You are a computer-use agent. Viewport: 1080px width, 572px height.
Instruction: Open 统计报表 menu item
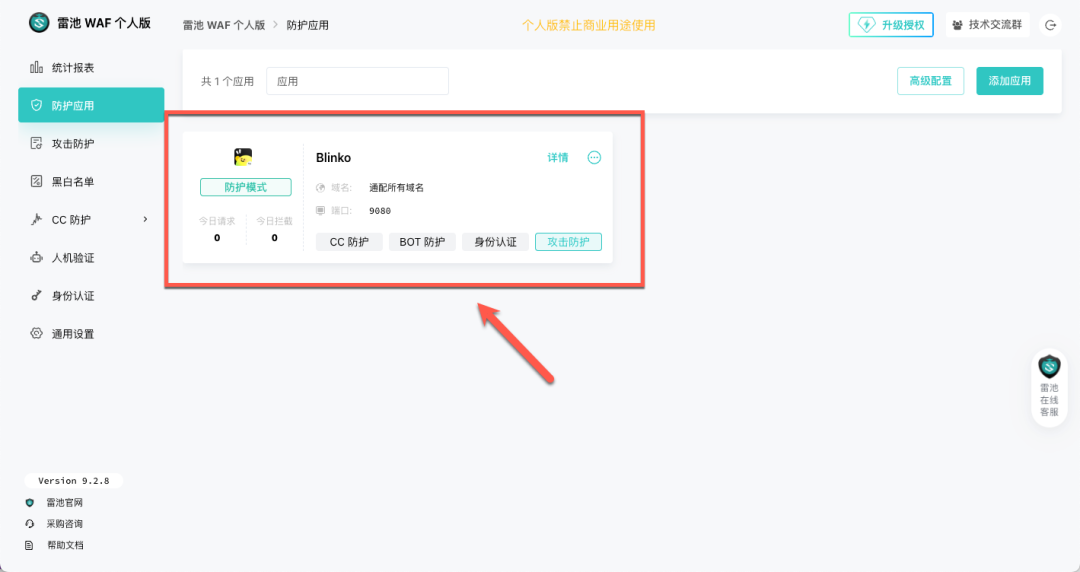91,67
